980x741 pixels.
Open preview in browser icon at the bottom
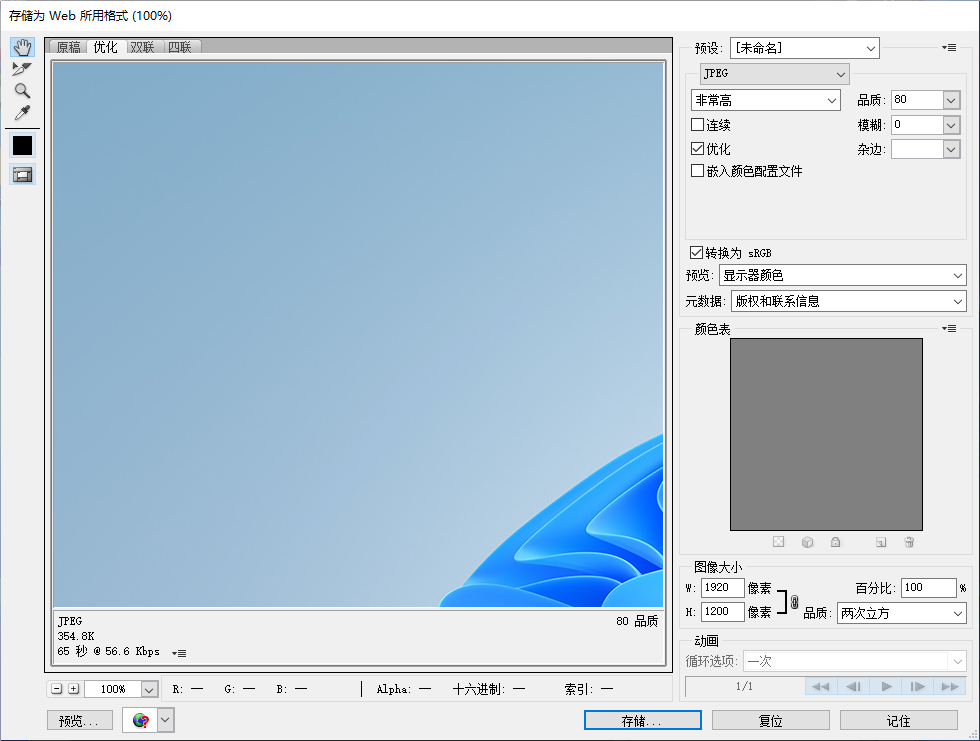(140, 719)
